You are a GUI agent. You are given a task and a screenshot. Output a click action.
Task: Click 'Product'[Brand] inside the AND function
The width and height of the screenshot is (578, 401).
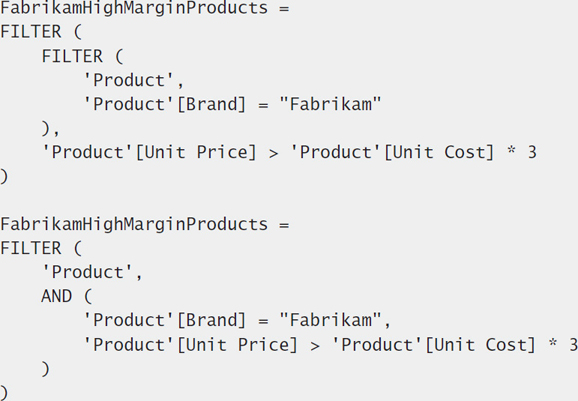click(x=164, y=320)
